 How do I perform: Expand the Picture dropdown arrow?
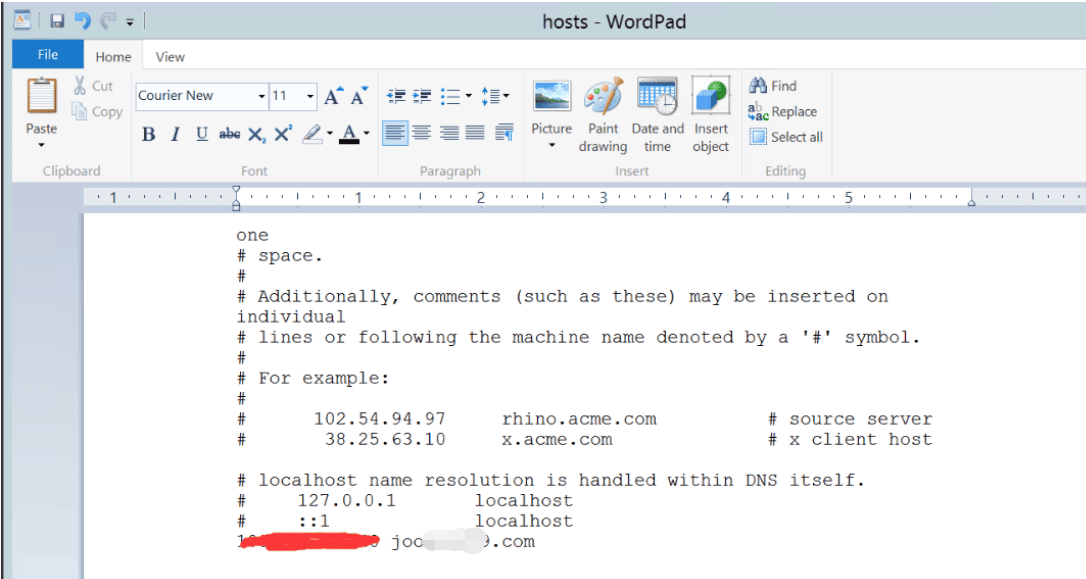[x=552, y=145]
